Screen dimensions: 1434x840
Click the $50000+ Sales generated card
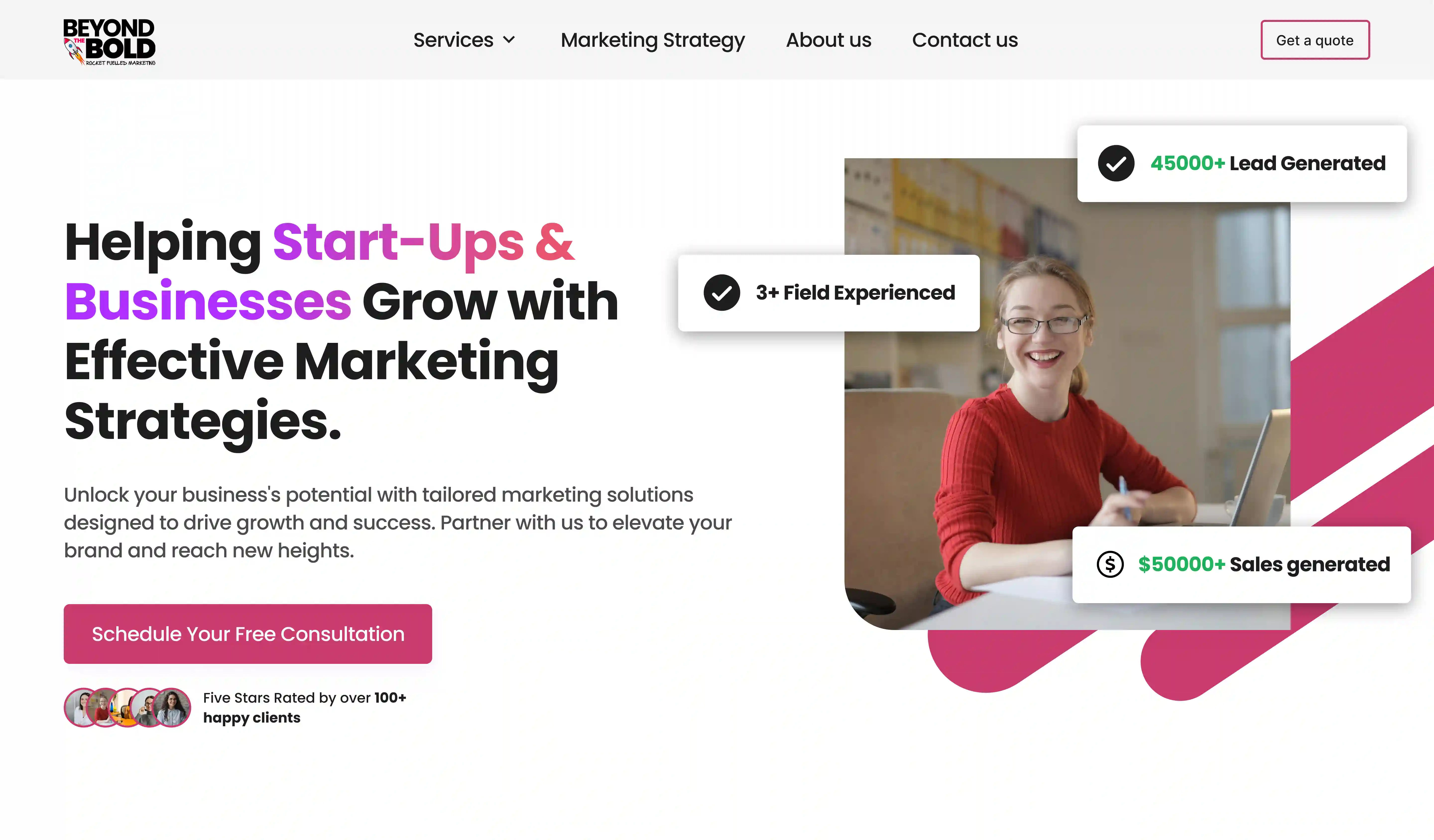(x=1241, y=564)
